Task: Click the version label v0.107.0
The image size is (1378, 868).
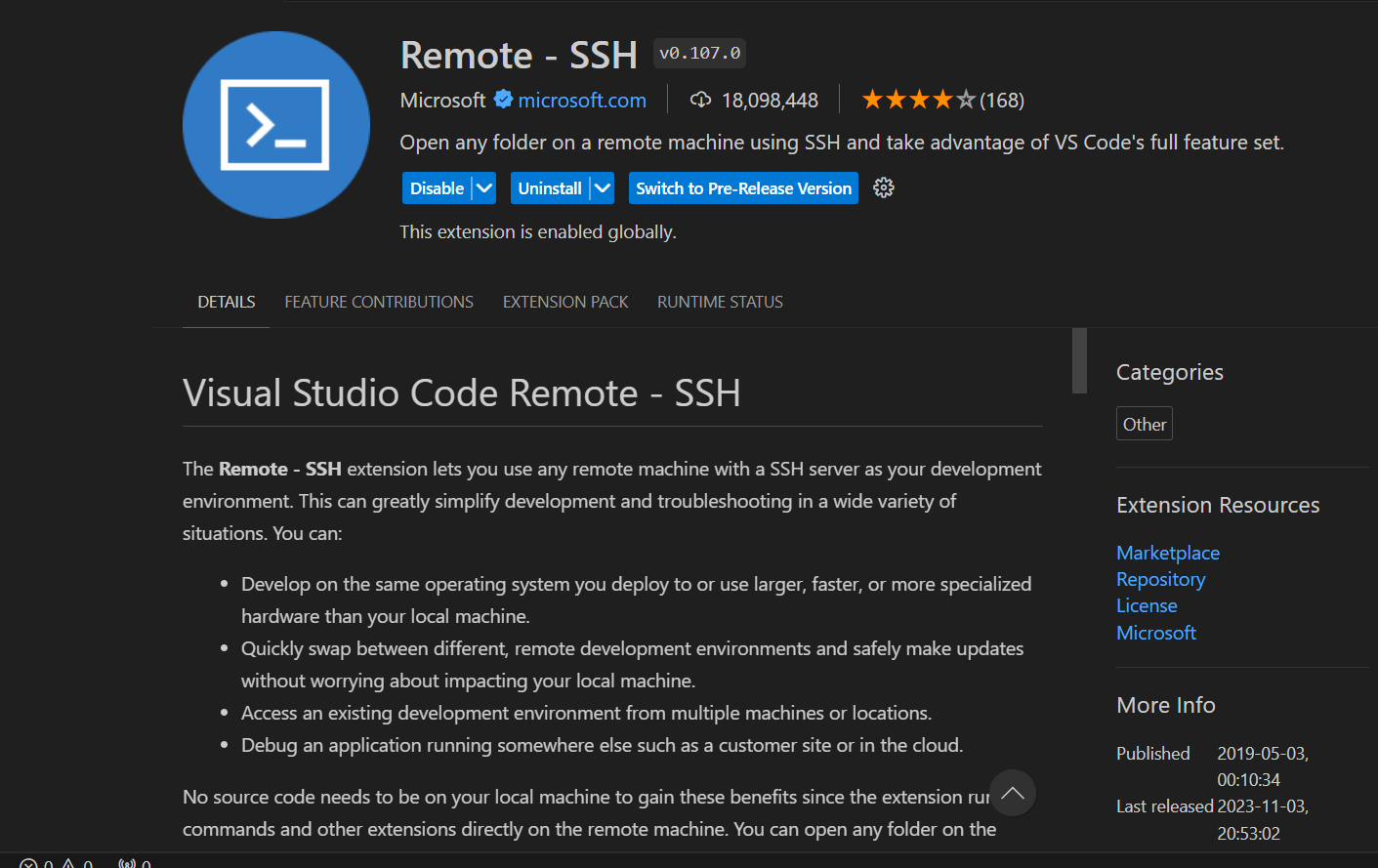Action: (699, 53)
